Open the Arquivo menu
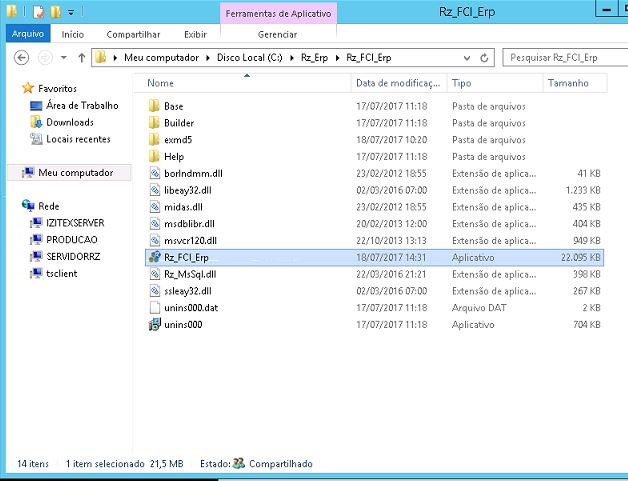 (28, 34)
